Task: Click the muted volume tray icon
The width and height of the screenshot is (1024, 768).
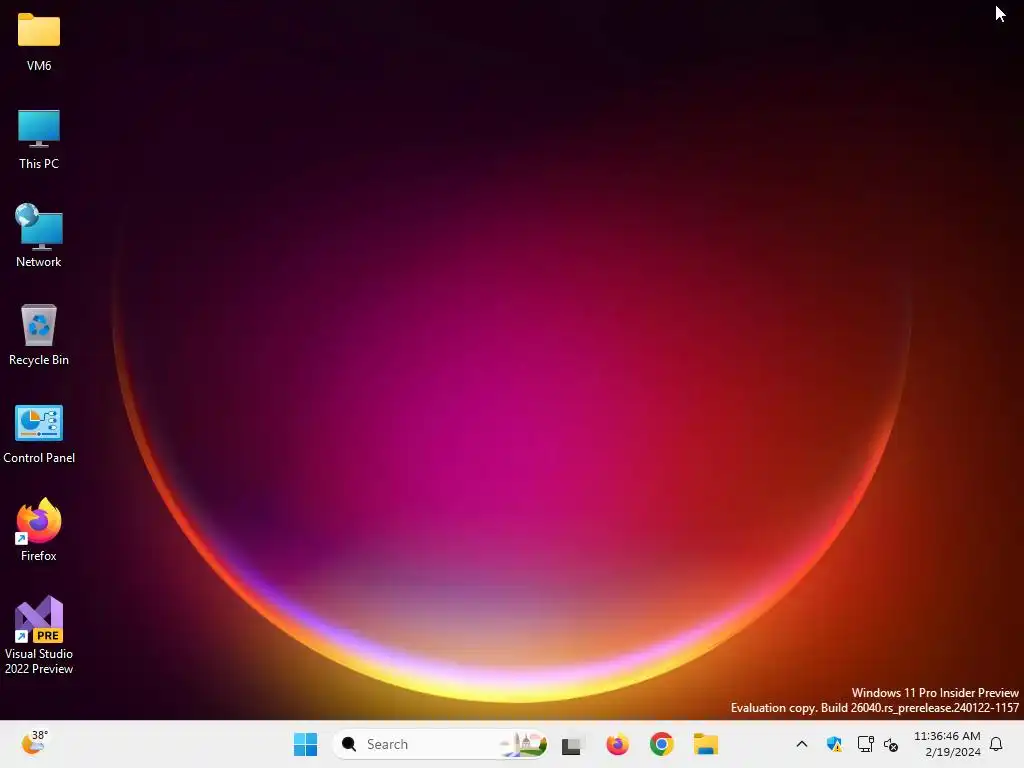Action: coord(891,744)
